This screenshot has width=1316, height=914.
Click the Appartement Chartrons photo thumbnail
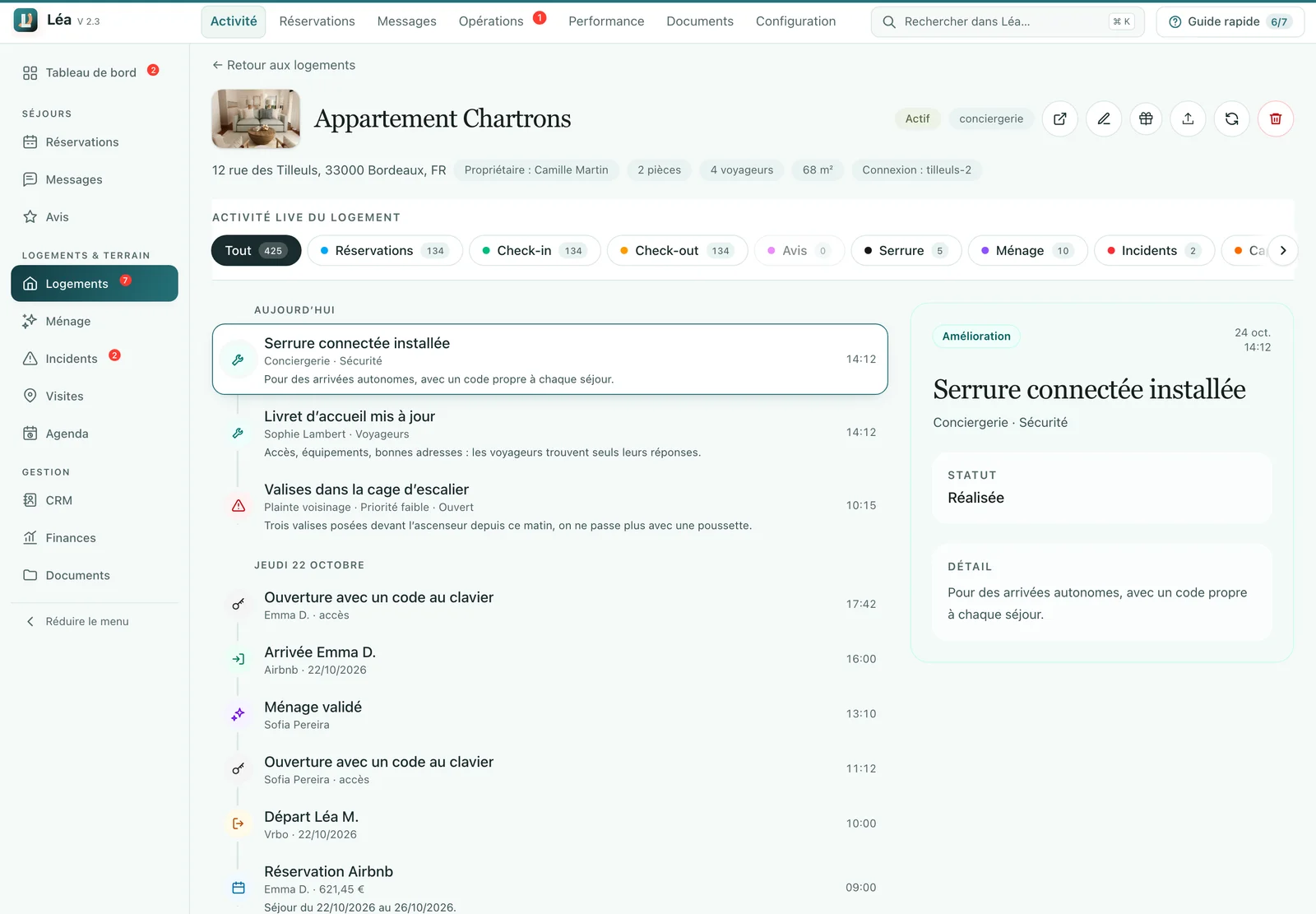(256, 118)
